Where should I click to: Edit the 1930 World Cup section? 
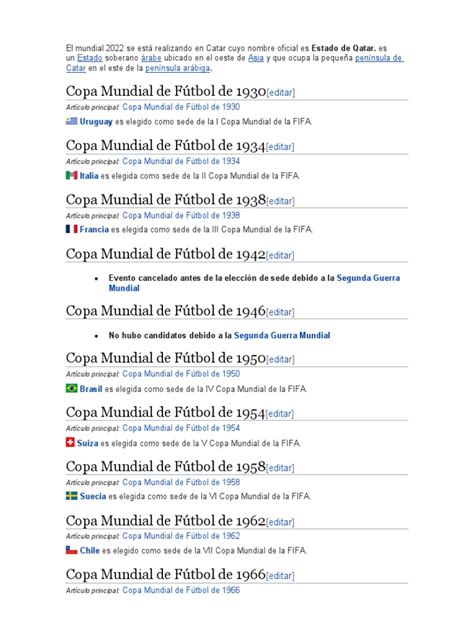click(281, 93)
